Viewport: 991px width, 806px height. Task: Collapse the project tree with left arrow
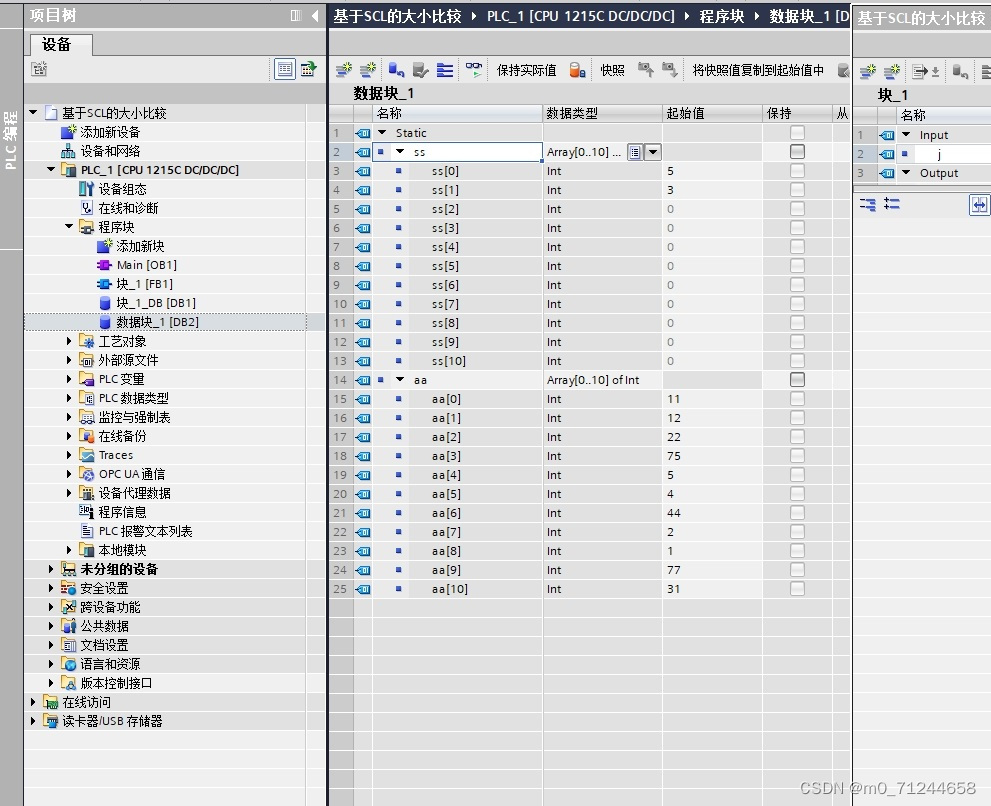pyautogui.click(x=315, y=15)
